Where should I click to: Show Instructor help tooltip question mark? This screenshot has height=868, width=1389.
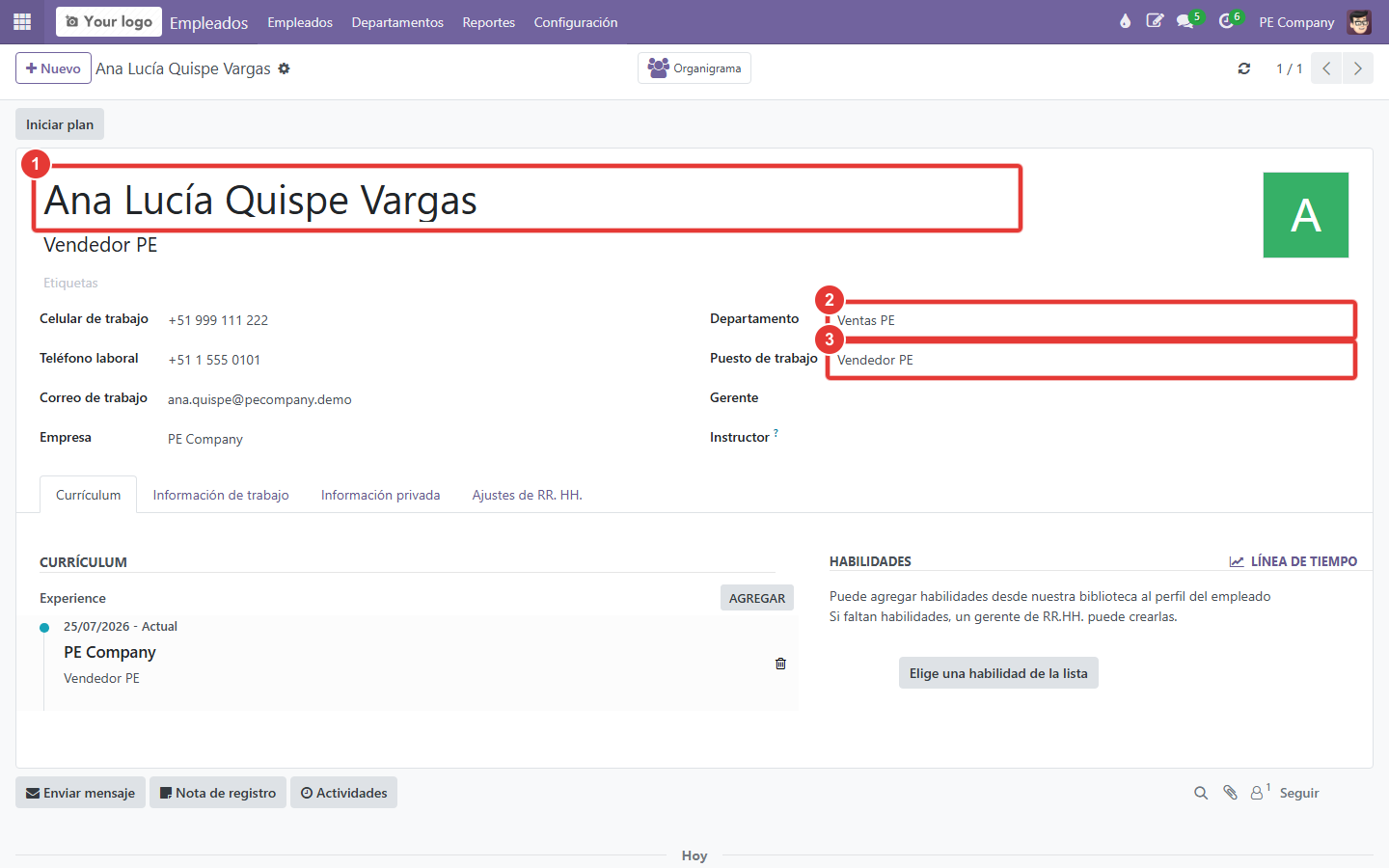tap(776, 433)
